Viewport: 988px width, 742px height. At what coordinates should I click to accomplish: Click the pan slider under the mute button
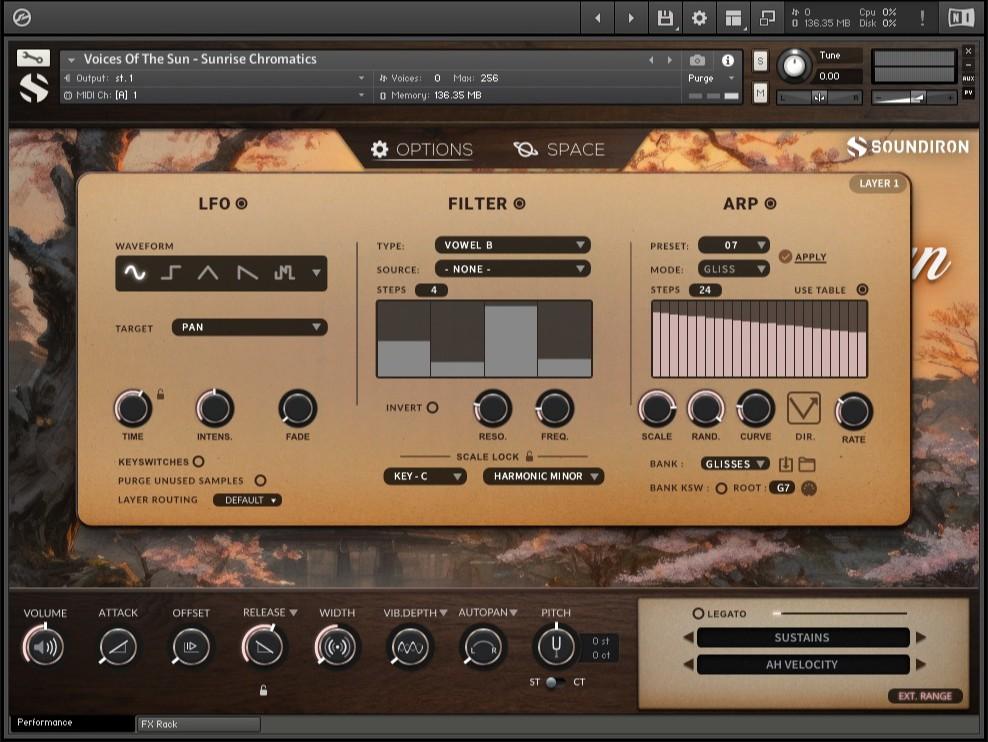tap(819, 96)
